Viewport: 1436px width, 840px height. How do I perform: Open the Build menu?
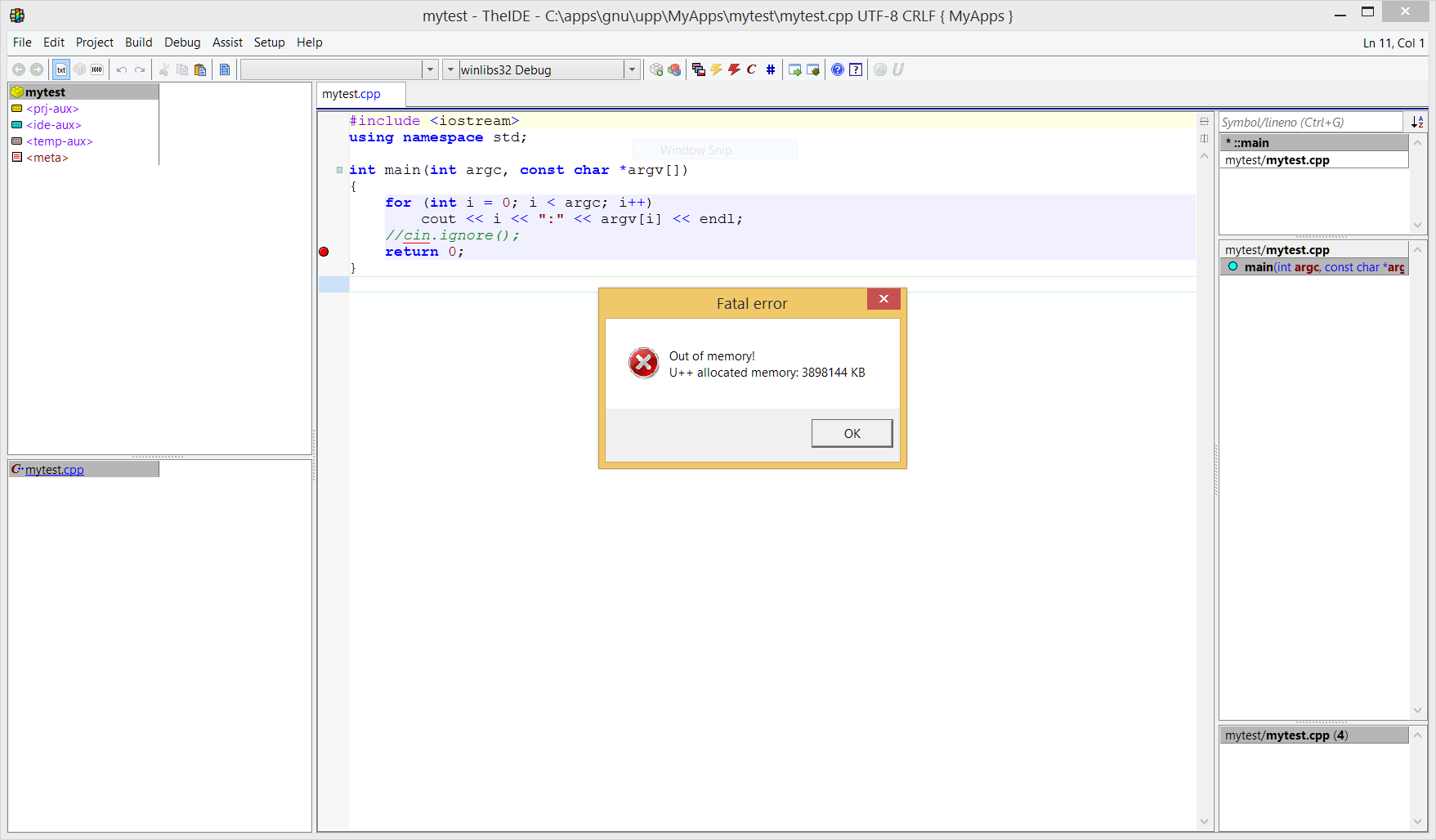coord(138,42)
